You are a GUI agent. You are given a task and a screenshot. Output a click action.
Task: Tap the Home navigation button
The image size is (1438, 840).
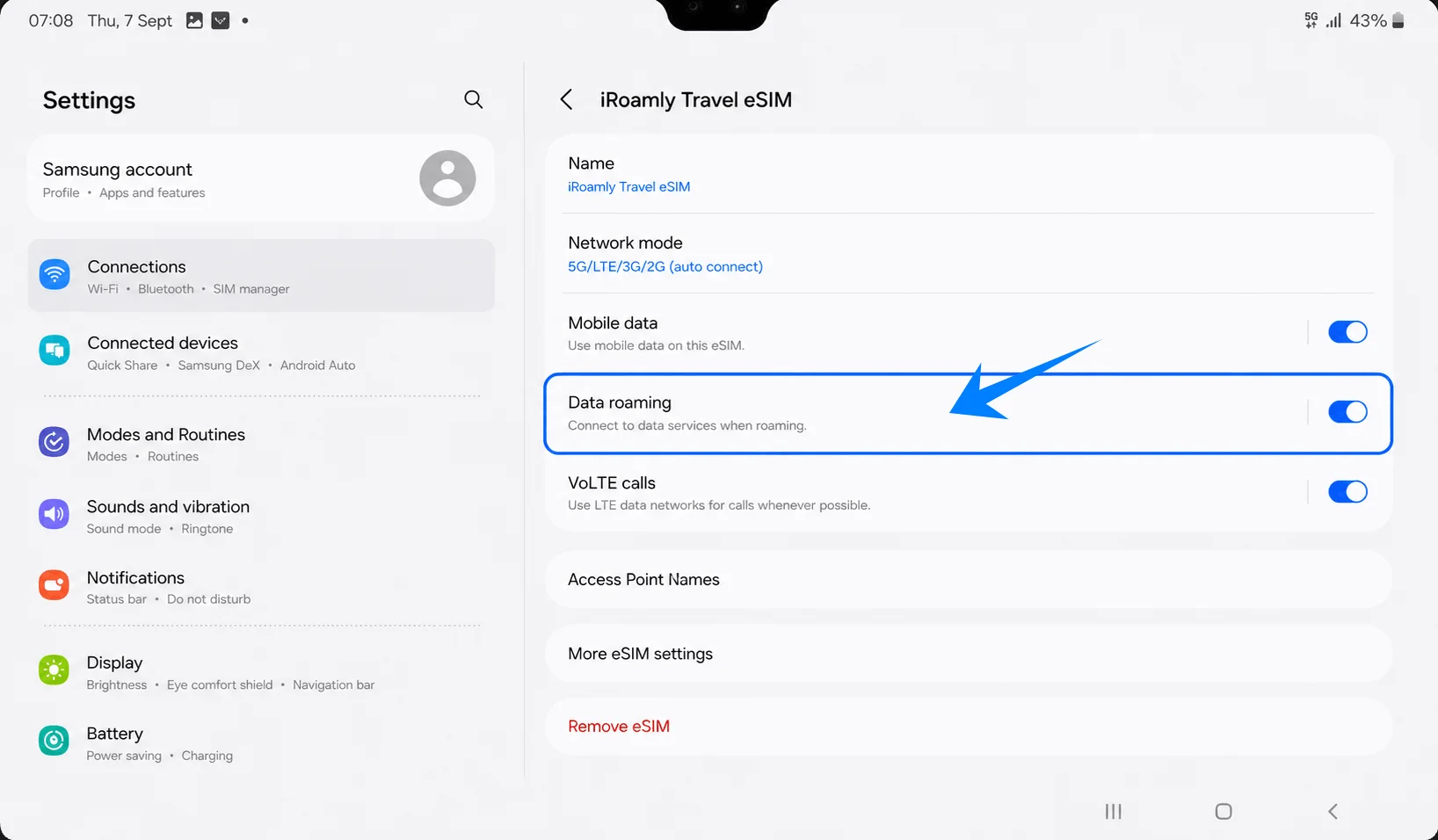[1224, 811]
